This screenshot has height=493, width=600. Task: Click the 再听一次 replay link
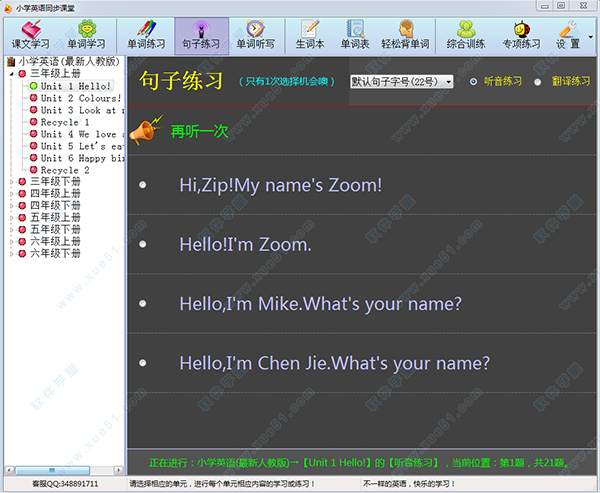(x=199, y=131)
